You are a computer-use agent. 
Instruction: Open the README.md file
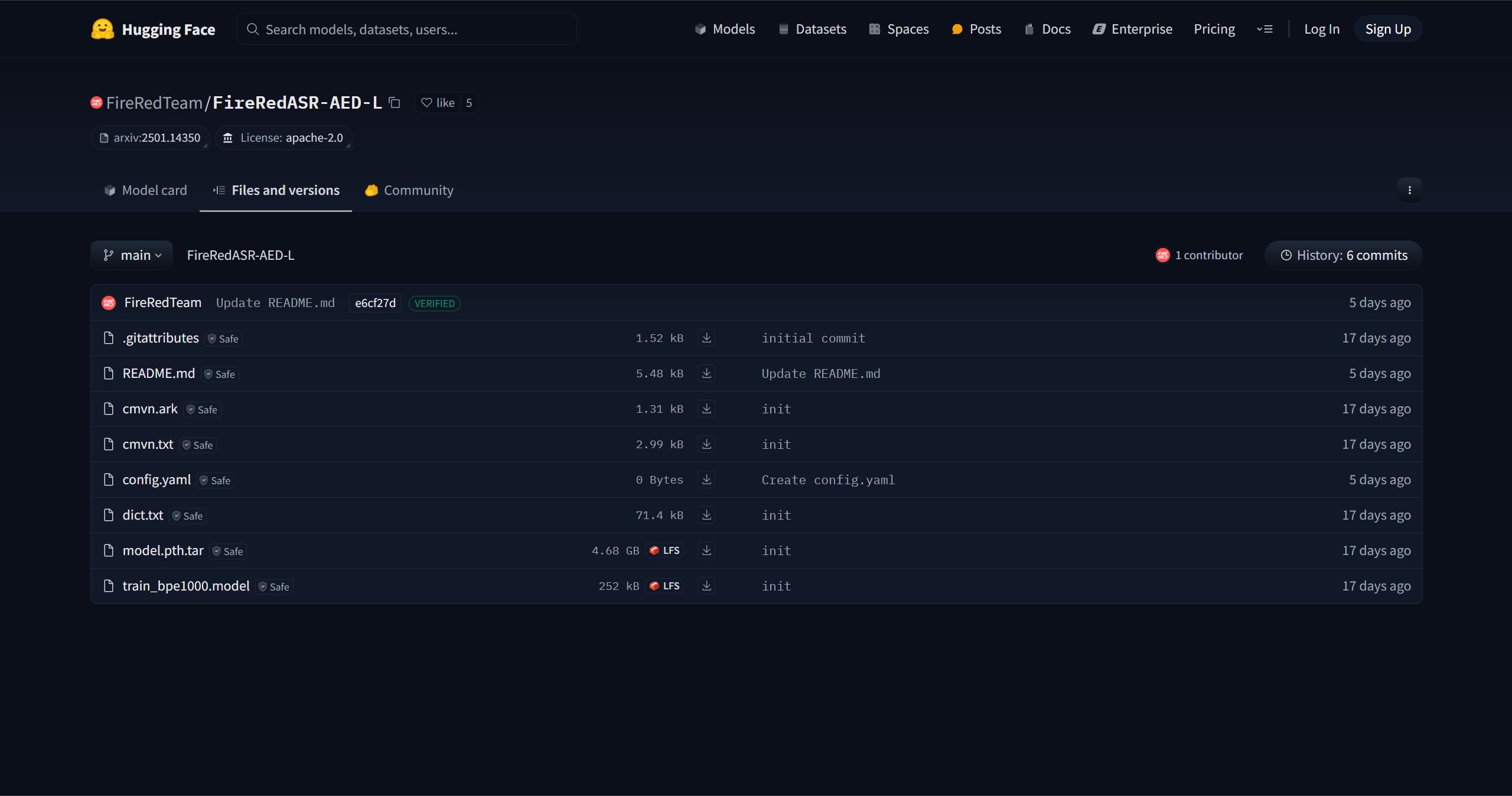click(x=159, y=373)
